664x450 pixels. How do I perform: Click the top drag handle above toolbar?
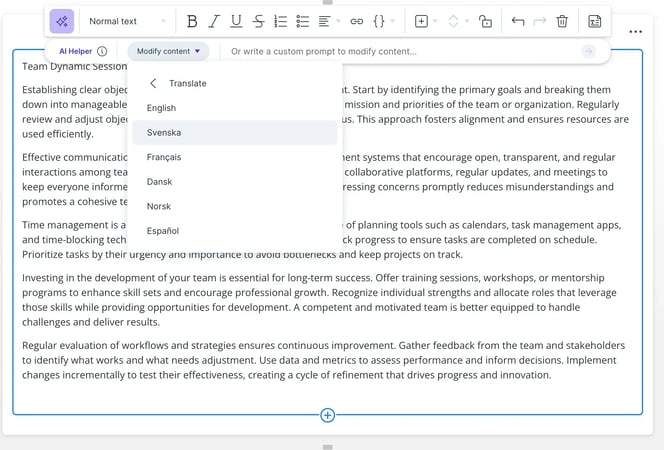(x=327, y=2)
